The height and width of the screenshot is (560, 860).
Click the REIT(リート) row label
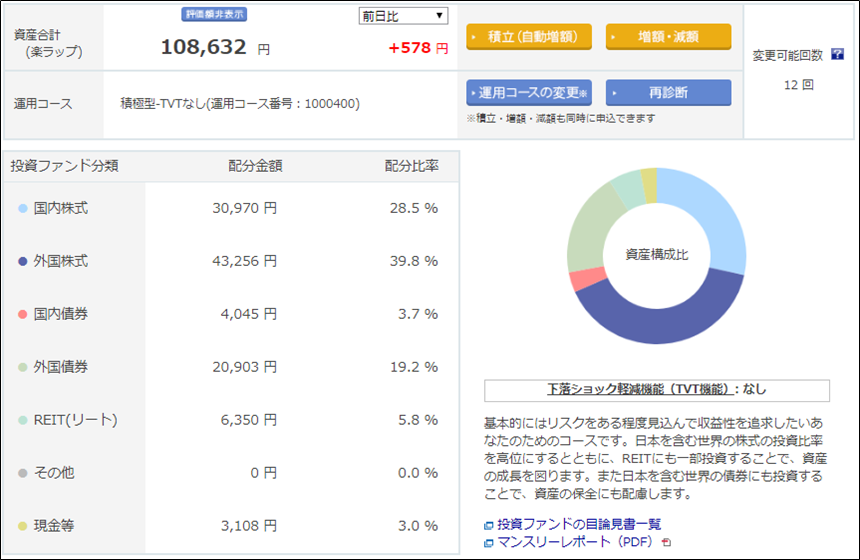[76, 420]
